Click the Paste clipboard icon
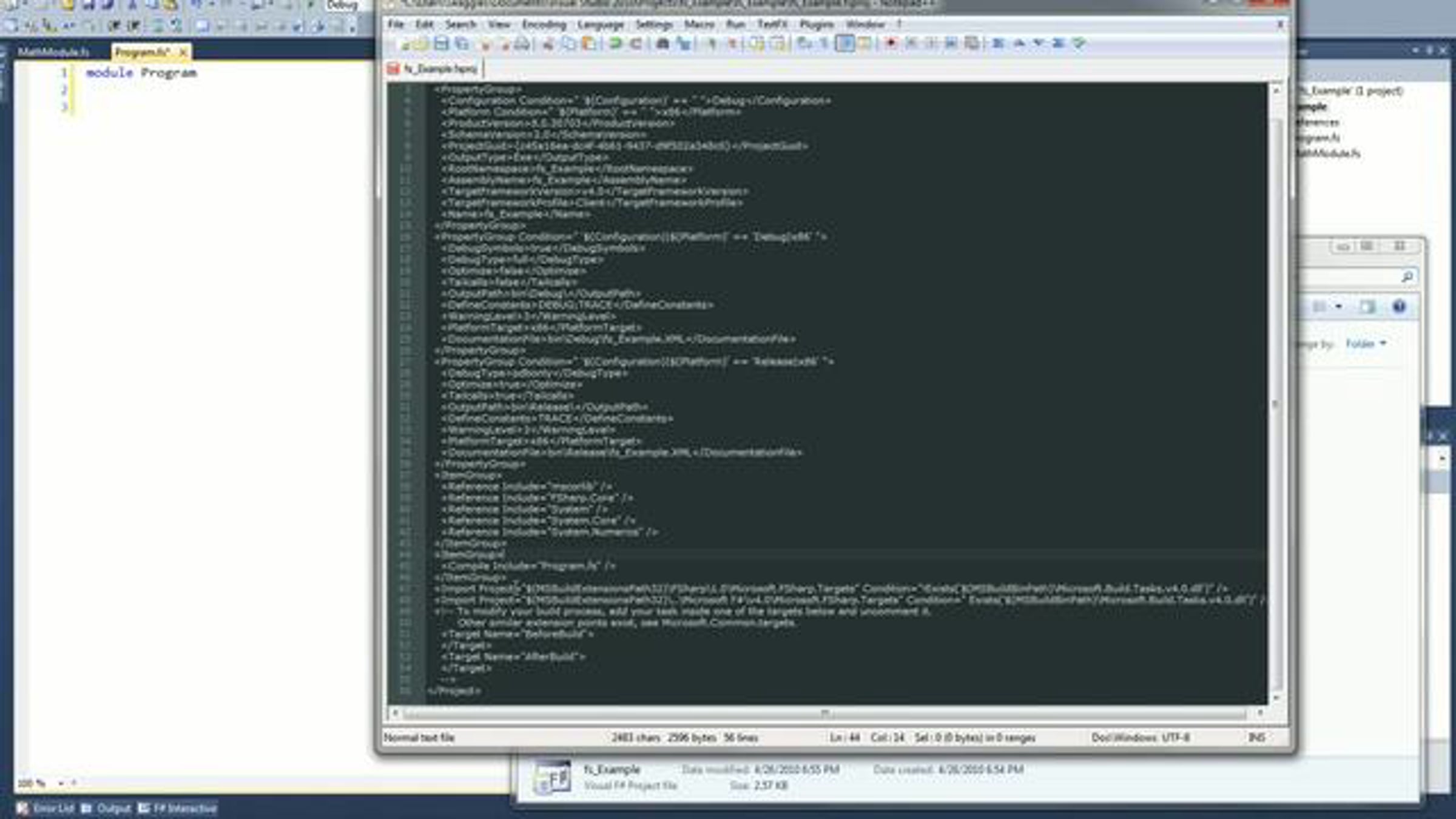This screenshot has height=819, width=1456. (588, 44)
